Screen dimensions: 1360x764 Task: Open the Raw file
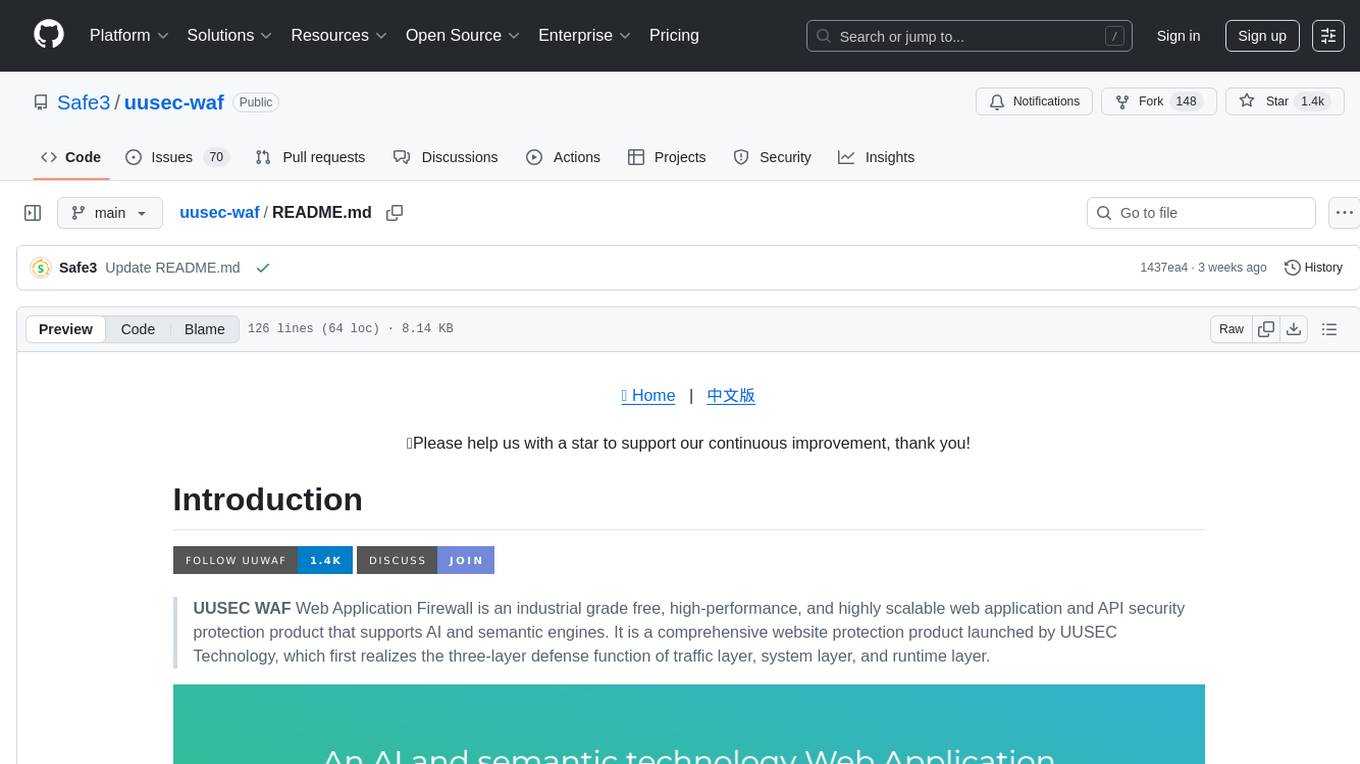1231,329
